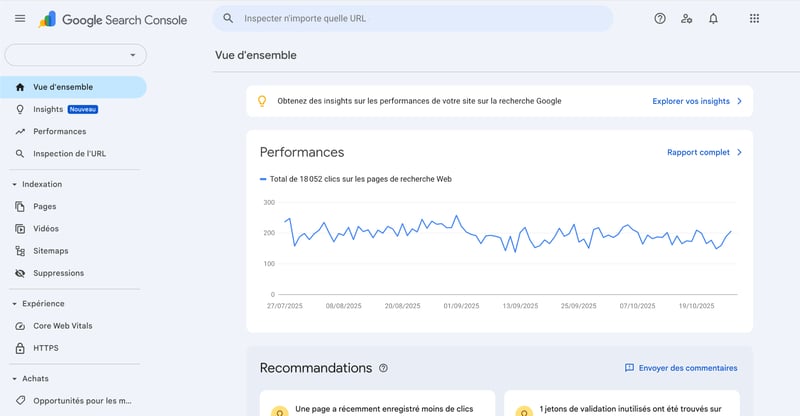The height and width of the screenshot is (416, 800).
Task: Click the Explorer vos insights link
Action: click(x=691, y=101)
